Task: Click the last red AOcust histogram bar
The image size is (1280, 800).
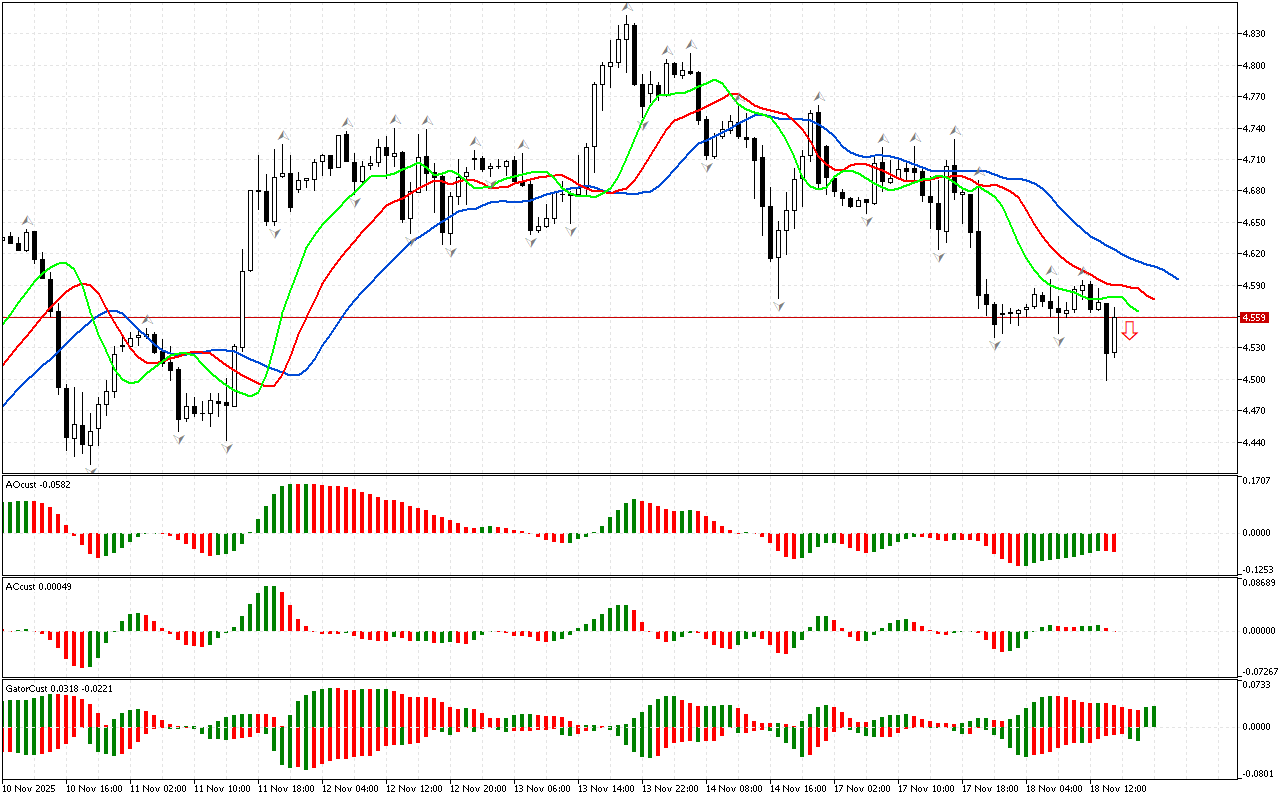Action: (x=1112, y=542)
